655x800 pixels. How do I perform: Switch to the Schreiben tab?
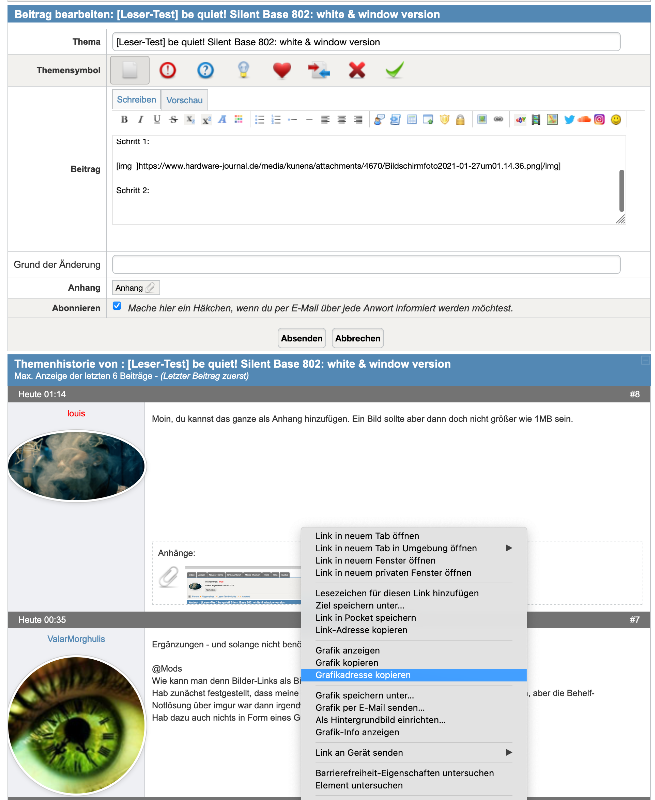[136, 99]
